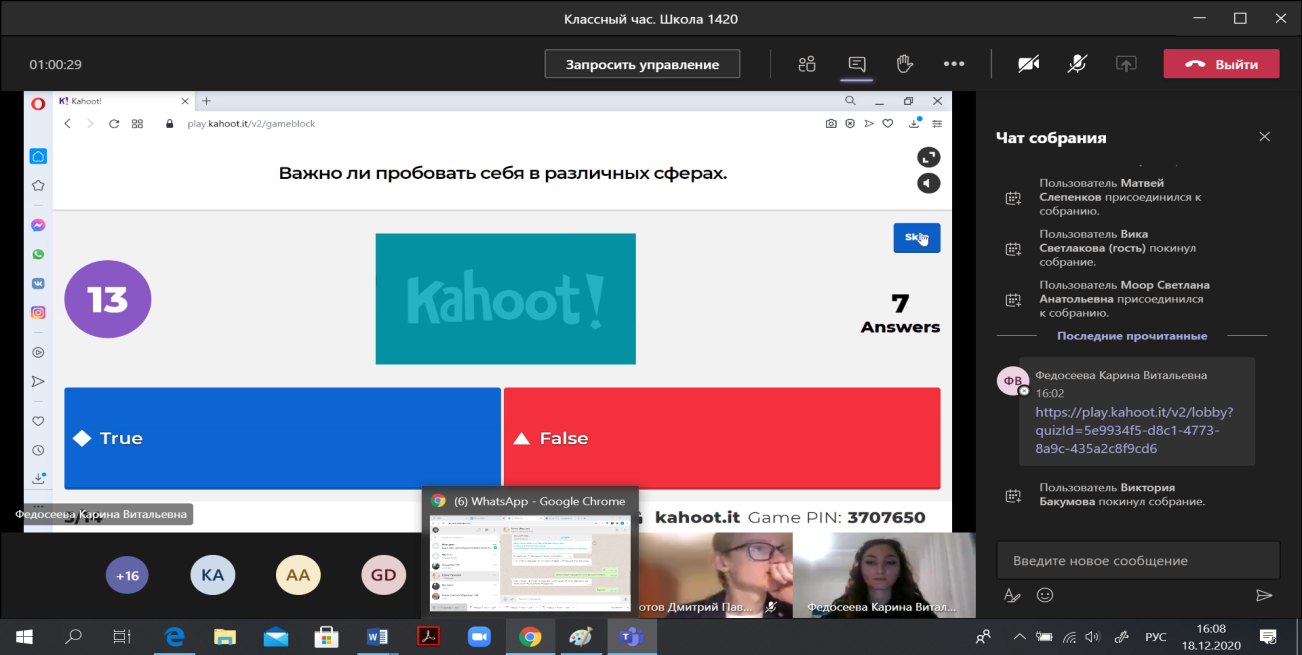Reload the Kahoot page

pos(114,124)
